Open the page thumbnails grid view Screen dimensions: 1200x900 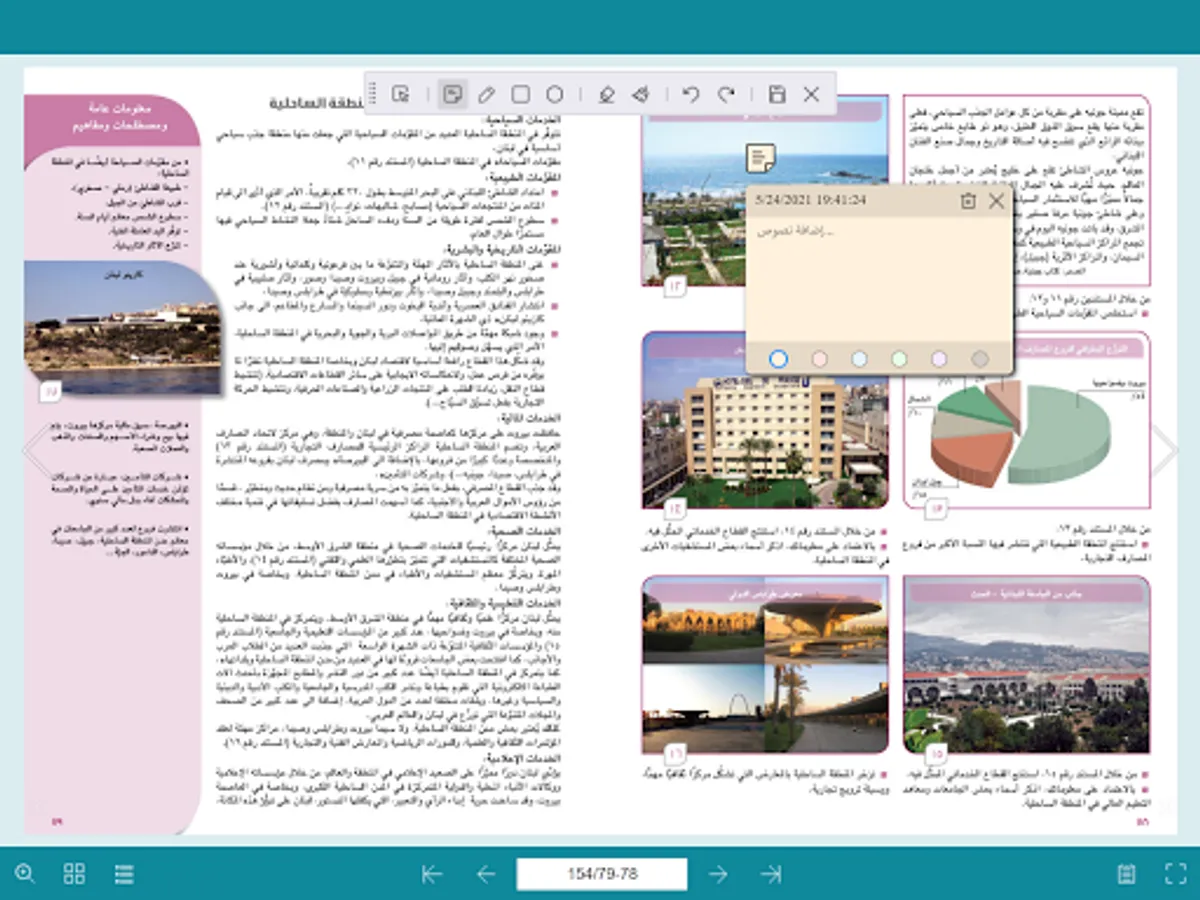(74, 874)
